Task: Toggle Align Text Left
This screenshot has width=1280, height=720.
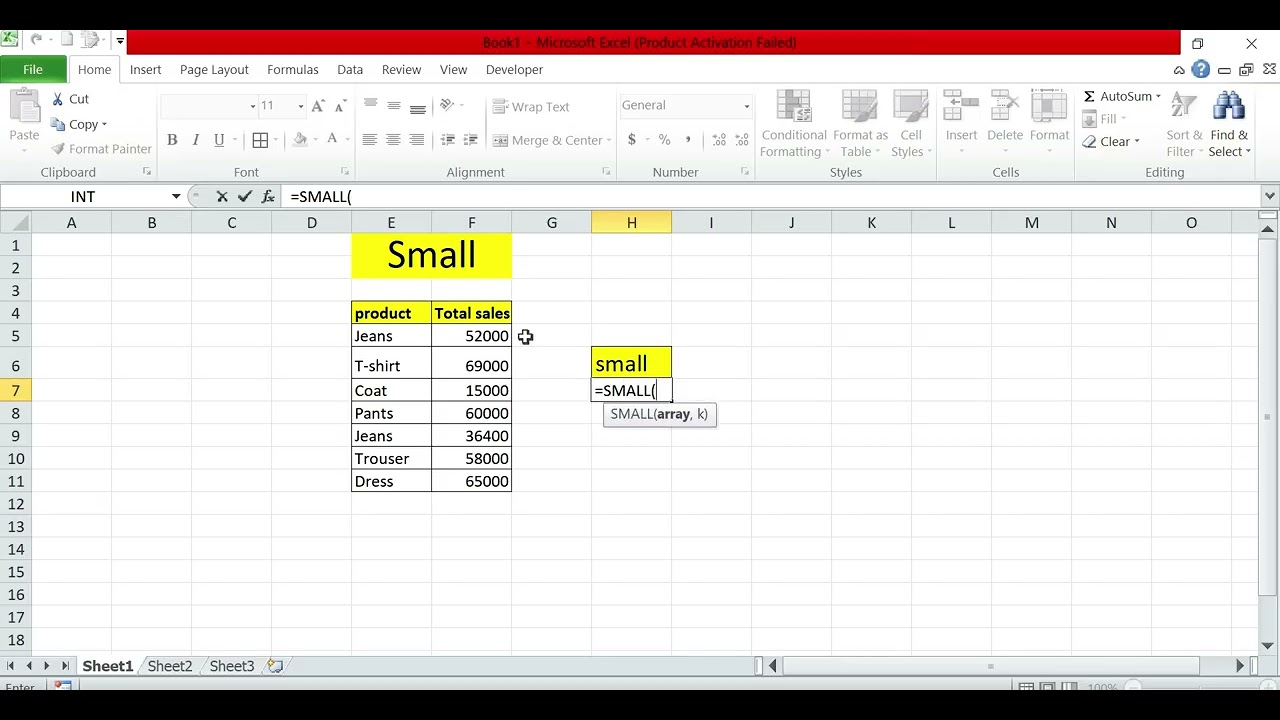Action: [x=370, y=140]
